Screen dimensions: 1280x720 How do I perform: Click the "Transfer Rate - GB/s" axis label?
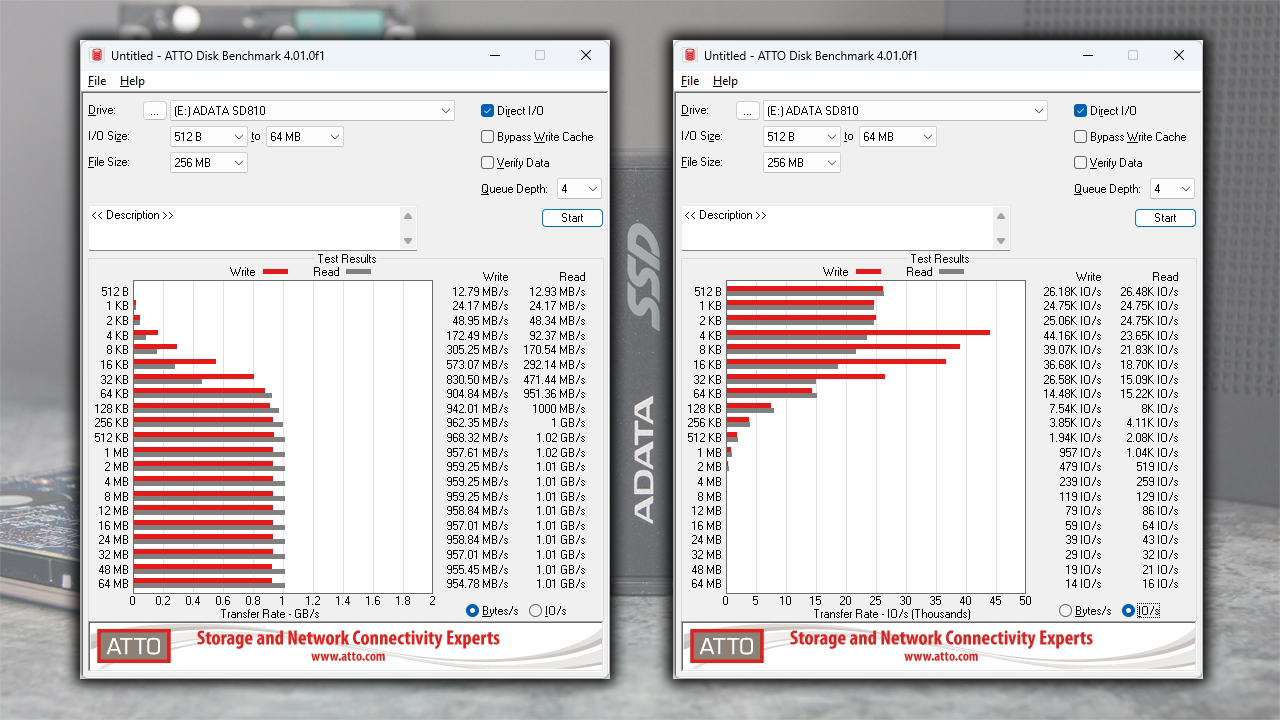270,614
